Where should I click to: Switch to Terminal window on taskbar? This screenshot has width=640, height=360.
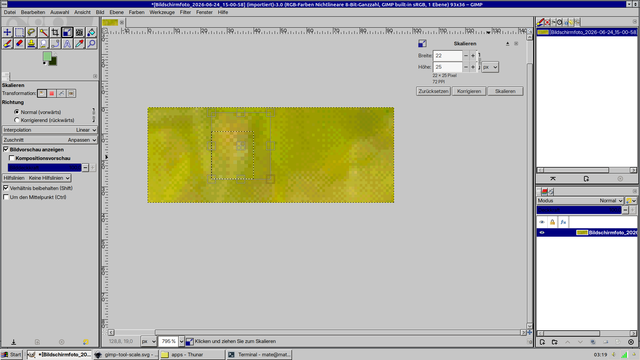pos(260,354)
